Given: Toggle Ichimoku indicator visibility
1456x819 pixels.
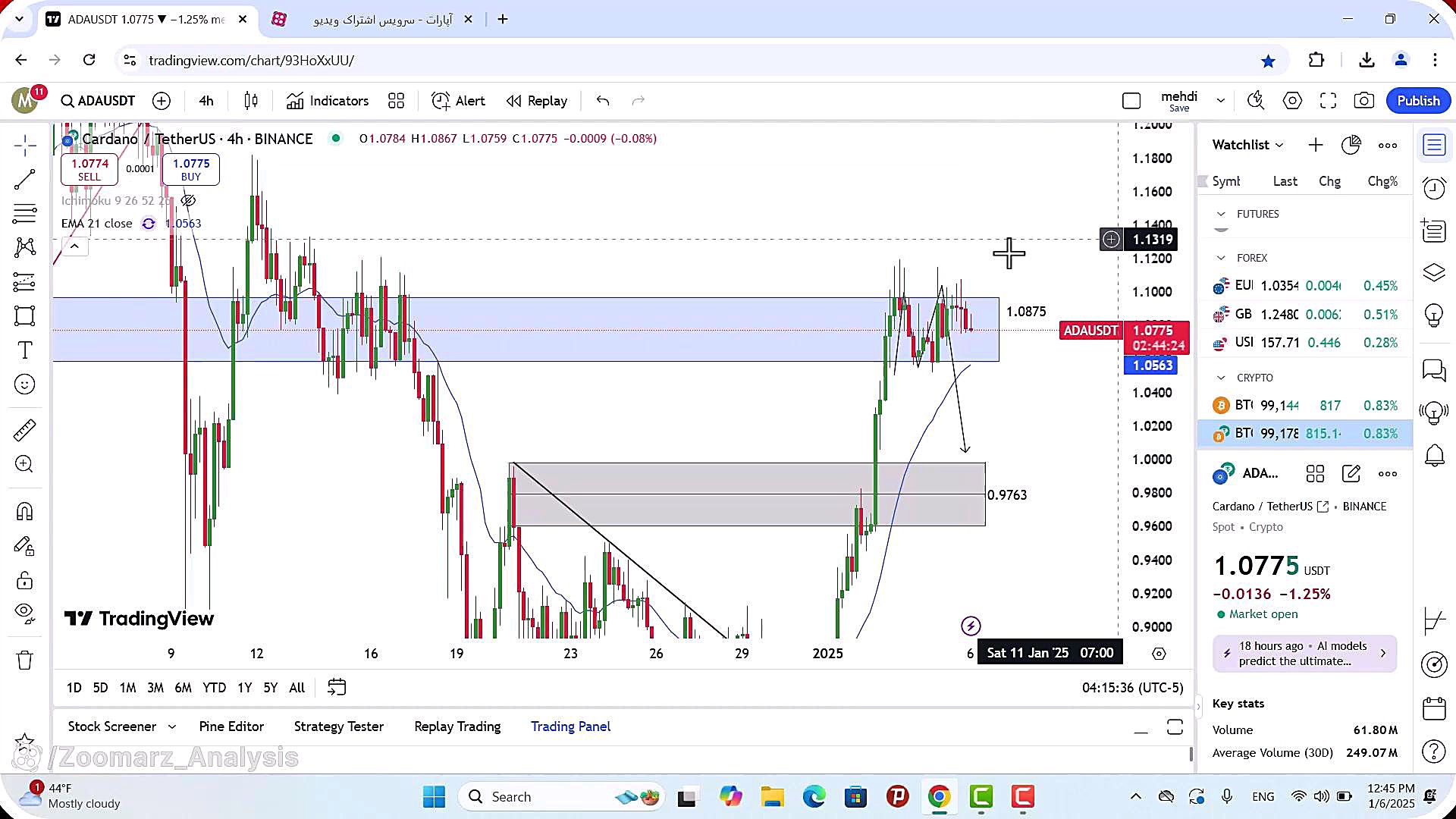Looking at the screenshot, I should (x=188, y=201).
